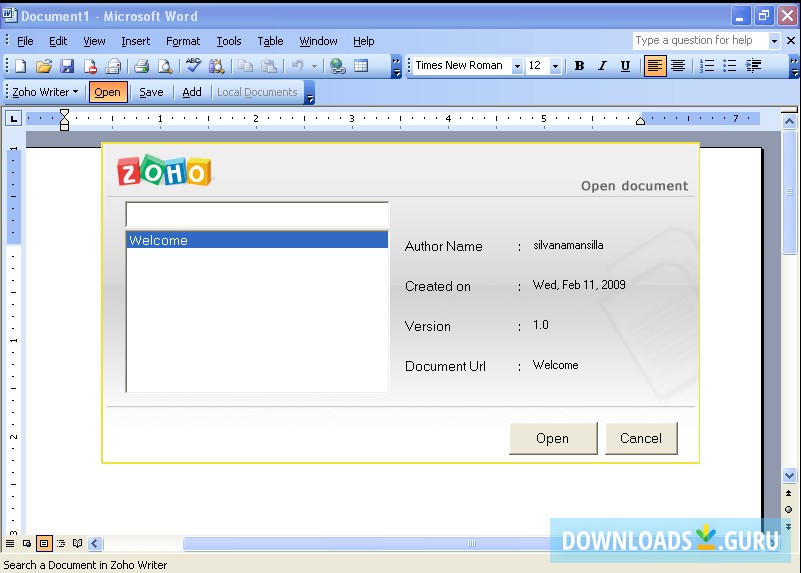Click the Type a question for help box
801x573 pixels.
tap(700, 41)
